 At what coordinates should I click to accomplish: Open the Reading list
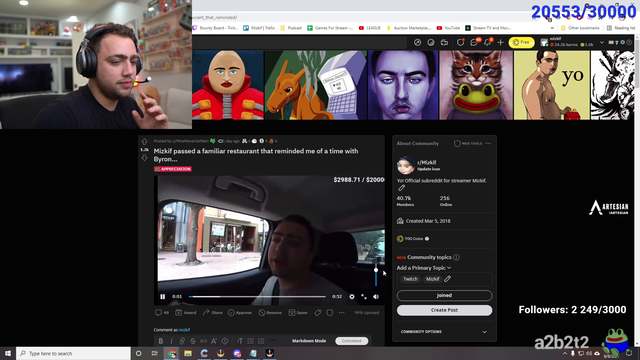click(x=621, y=28)
